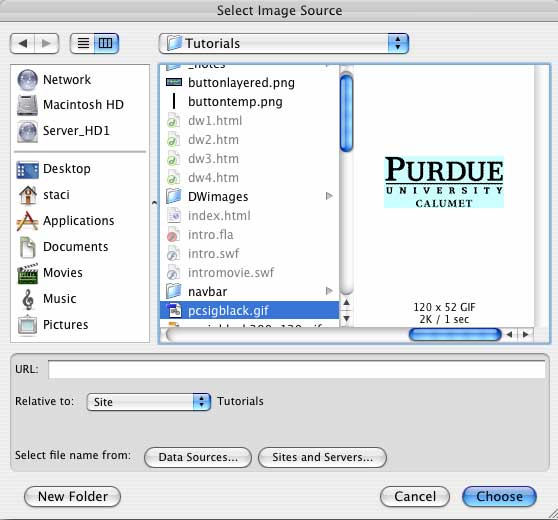Open Desktop from the sidebar
Screen dimensions: 558x520
[x=53, y=169]
